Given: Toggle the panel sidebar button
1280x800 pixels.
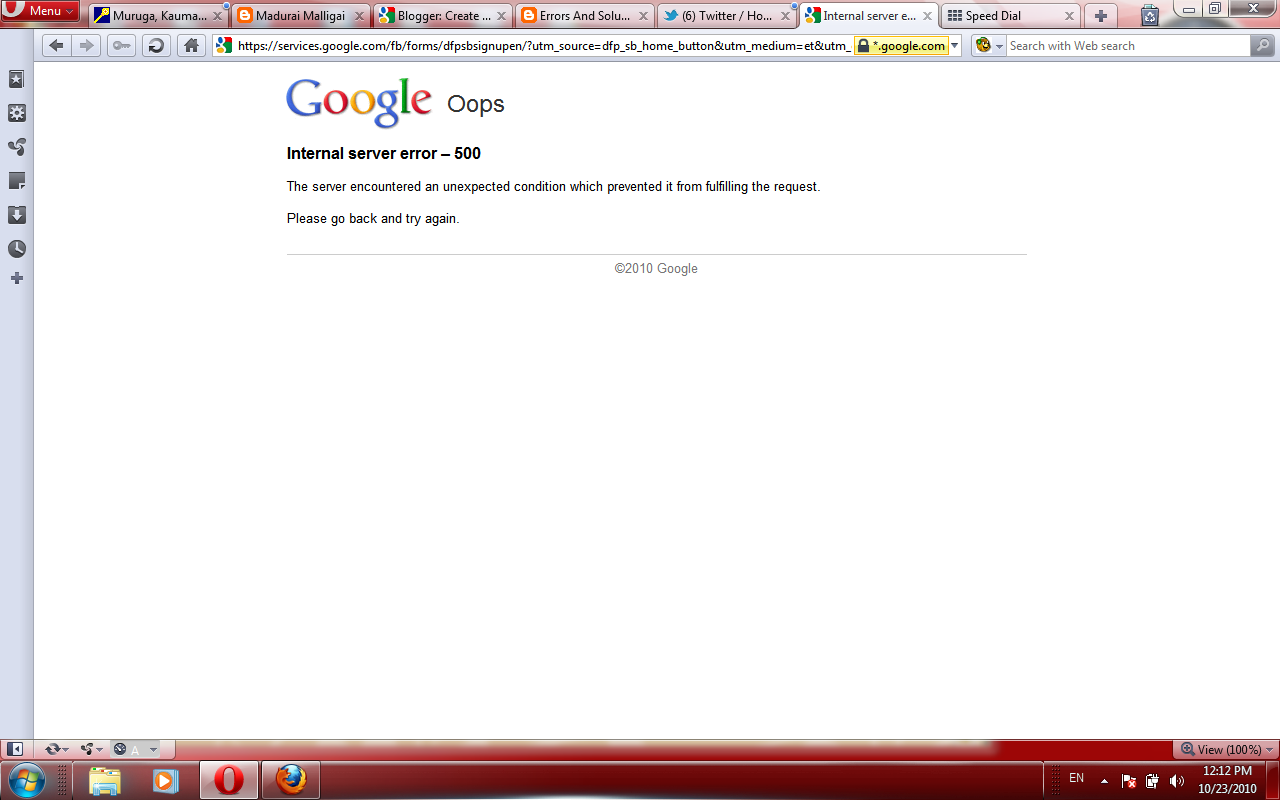Looking at the screenshot, I should [x=15, y=749].
